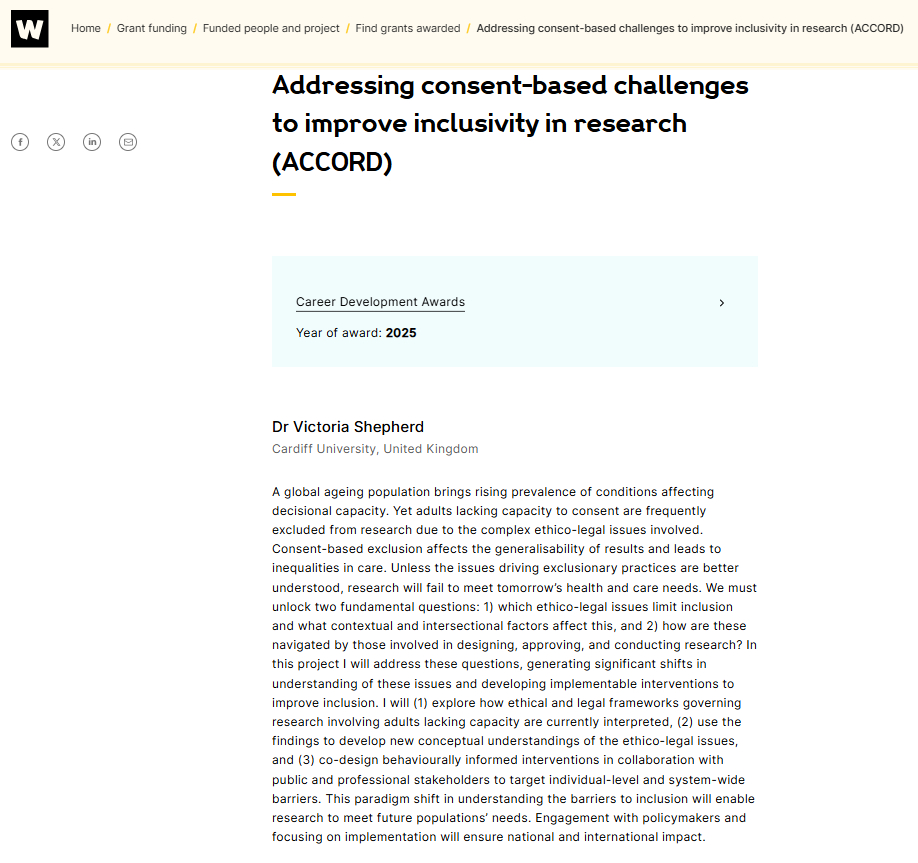This screenshot has height=863, width=918.
Task: Click the Year of award 2025 text
Action: 356,333
